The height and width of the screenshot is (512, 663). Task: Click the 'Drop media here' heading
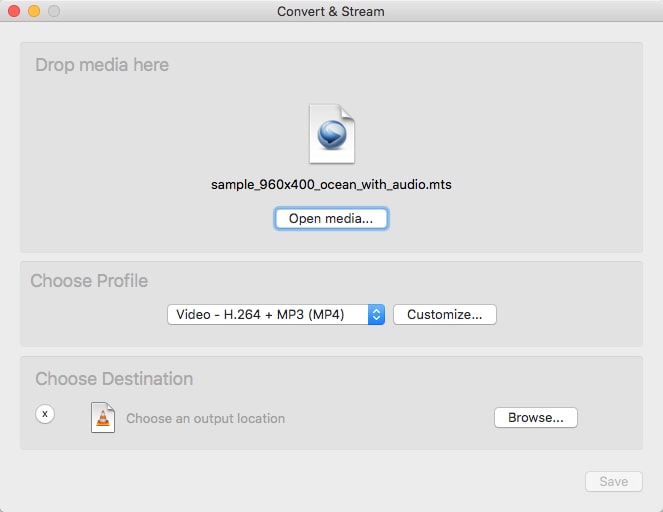(102, 65)
